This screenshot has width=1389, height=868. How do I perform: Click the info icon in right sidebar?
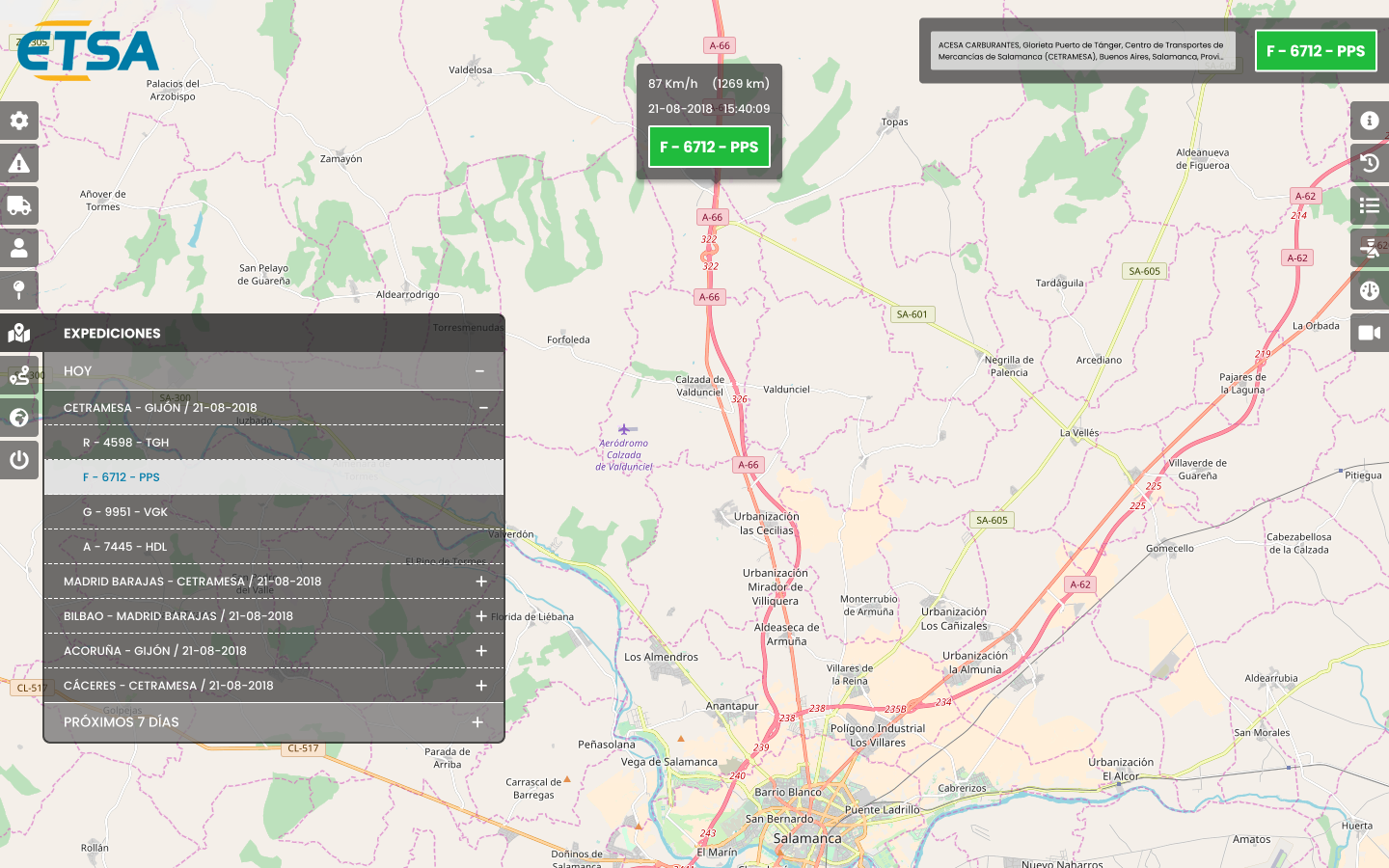click(x=1370, y=121)
